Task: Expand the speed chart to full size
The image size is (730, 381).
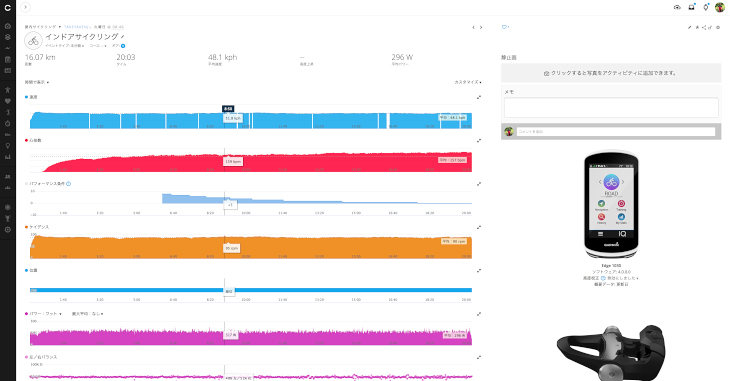Action: [x=479, y=97]
